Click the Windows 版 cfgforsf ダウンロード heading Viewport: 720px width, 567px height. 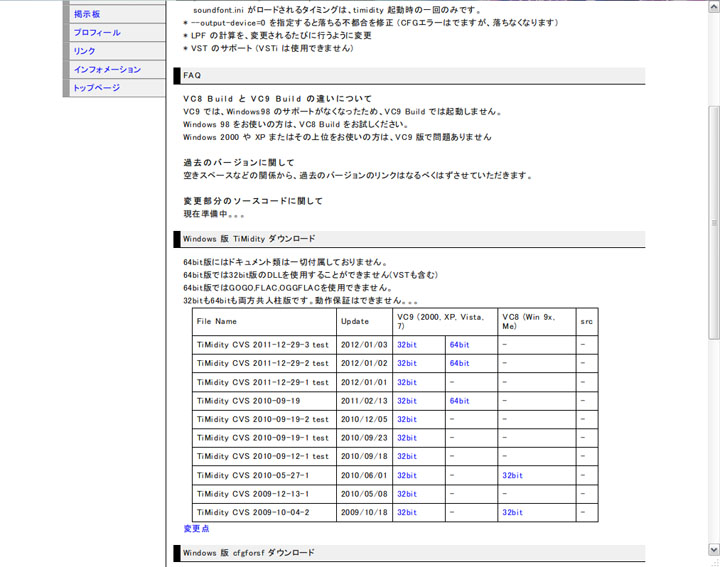pyautogui.click(x=409, y=553)
